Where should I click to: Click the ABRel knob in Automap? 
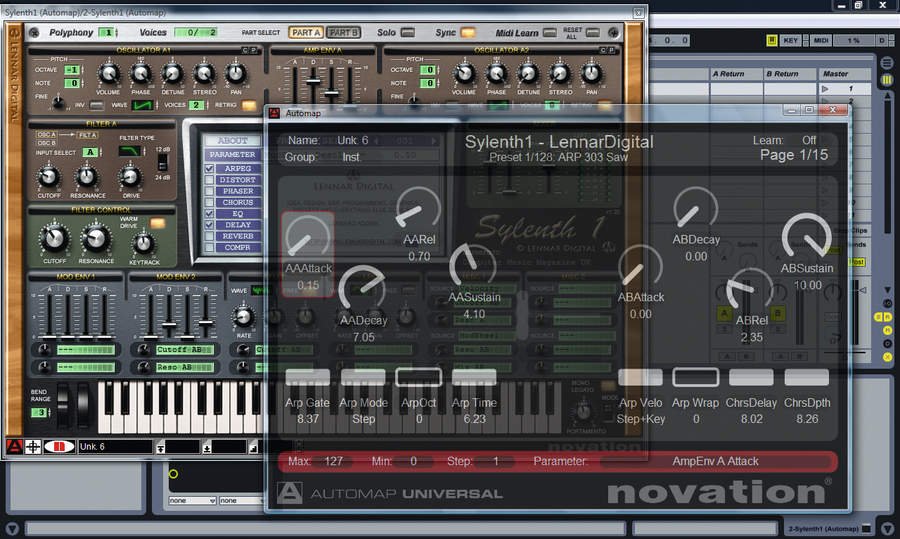click(x=751, y=290)
